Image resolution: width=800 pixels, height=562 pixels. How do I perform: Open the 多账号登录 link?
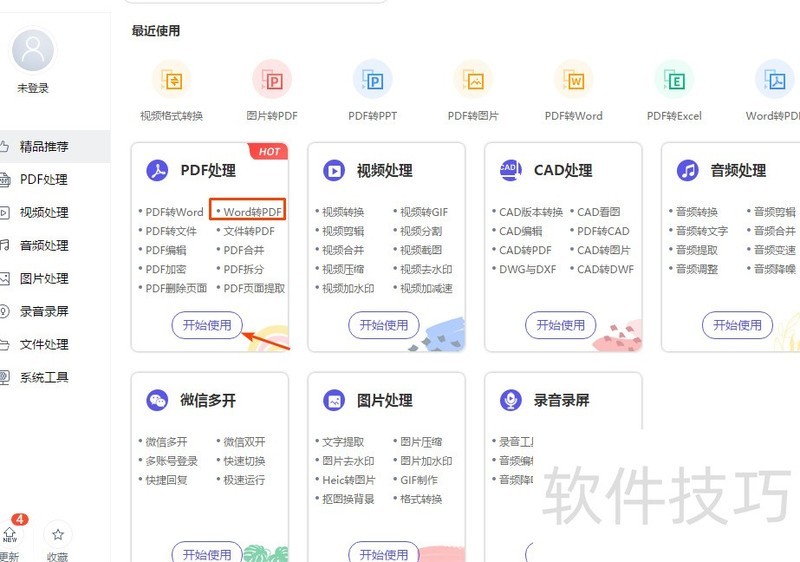point(171,461)
